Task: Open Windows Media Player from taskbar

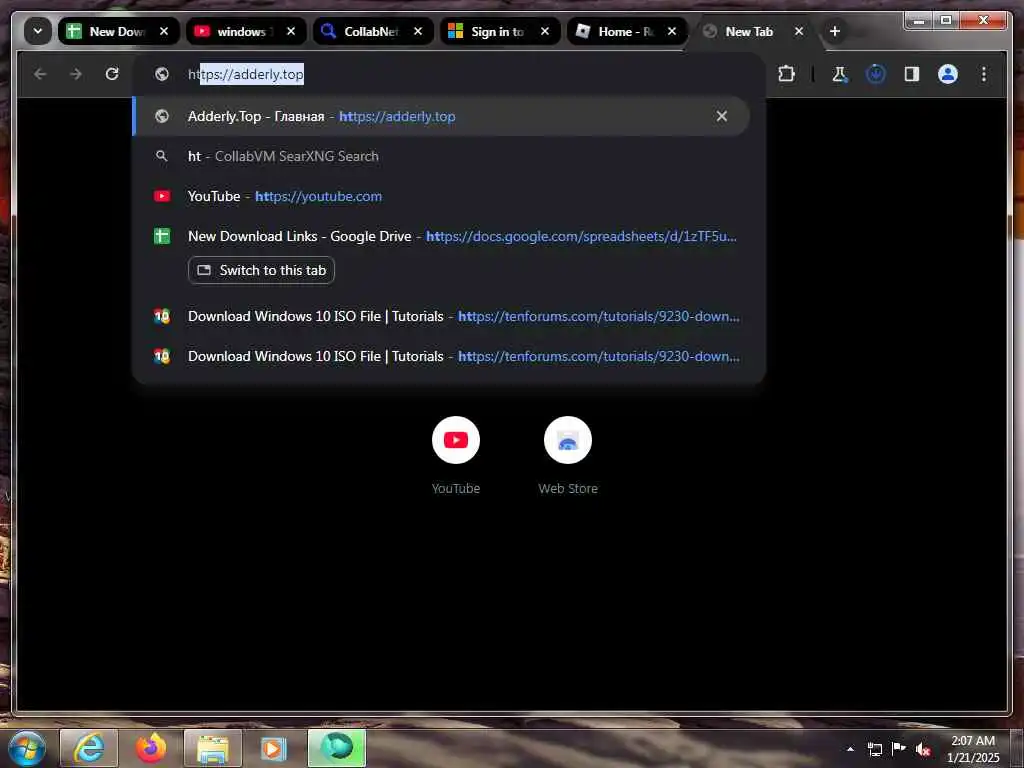Action: click(274, 748)
